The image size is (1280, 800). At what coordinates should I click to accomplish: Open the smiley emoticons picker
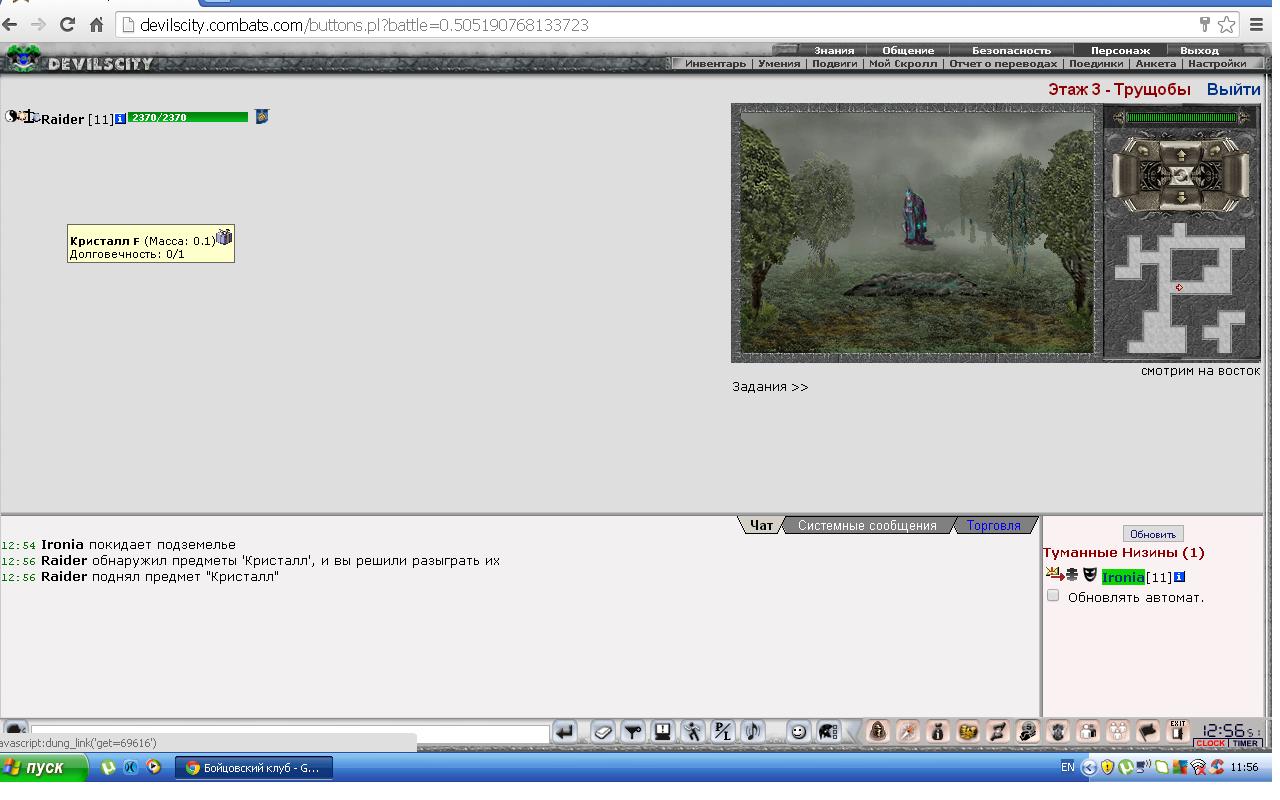point(798,732)
